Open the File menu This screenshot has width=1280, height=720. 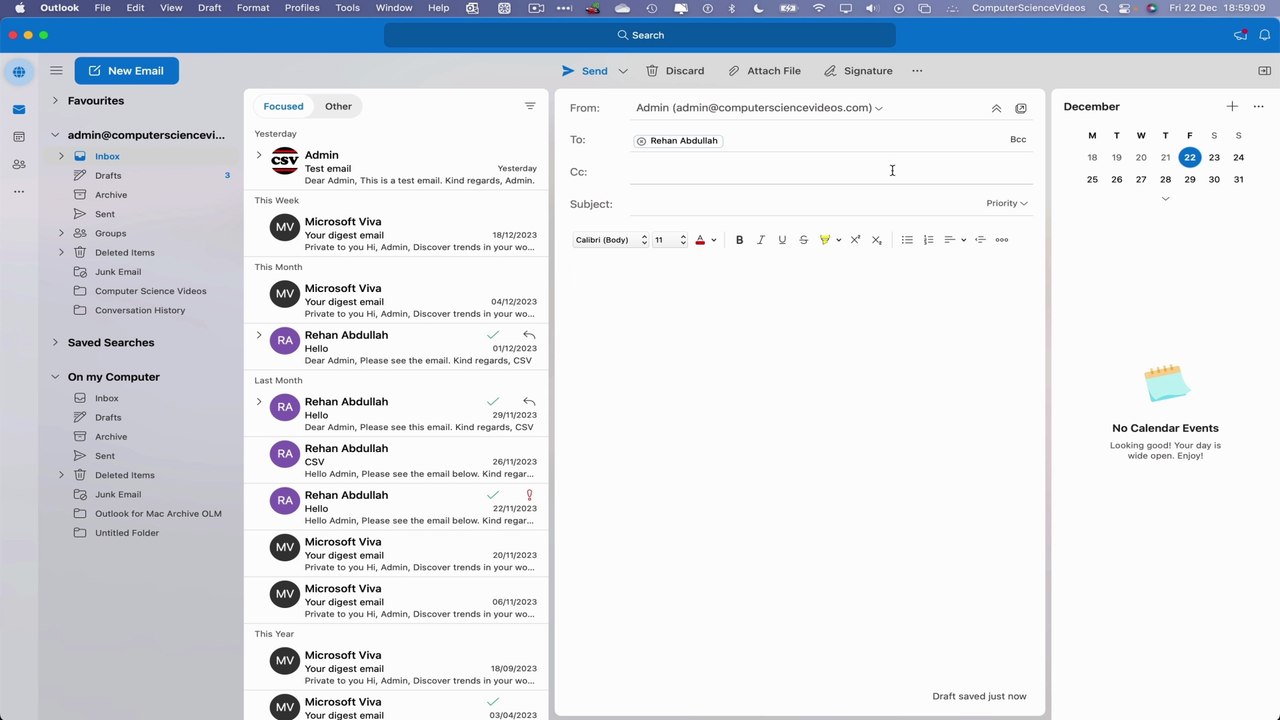(x=102, y=8)
